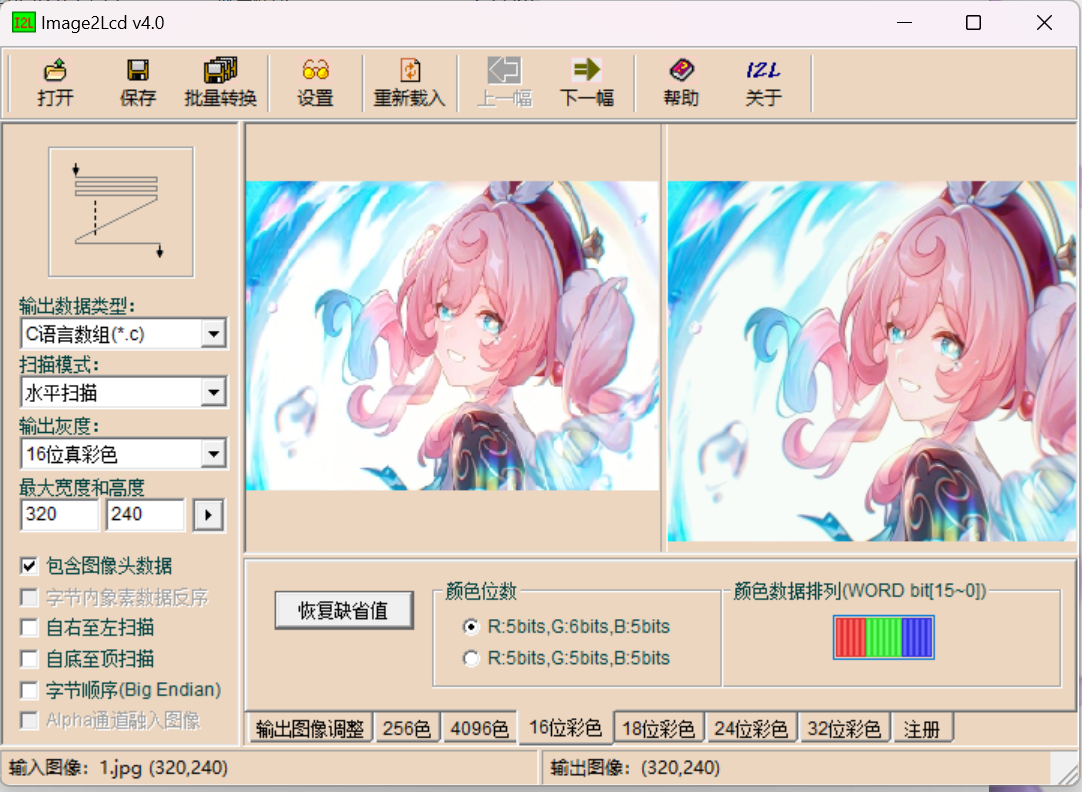Viewport: 1082px width, 792px height.
Task: Click the 打开 (Open) toolbar icon
Action: (x=55, y=82)
